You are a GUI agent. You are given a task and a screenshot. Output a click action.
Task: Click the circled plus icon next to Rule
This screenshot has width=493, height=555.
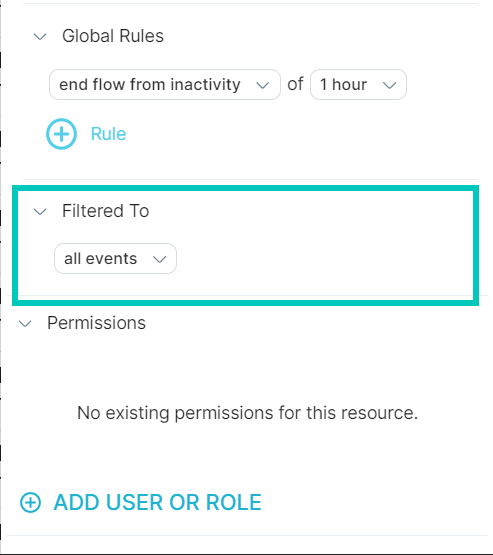(x=62, y=134)
